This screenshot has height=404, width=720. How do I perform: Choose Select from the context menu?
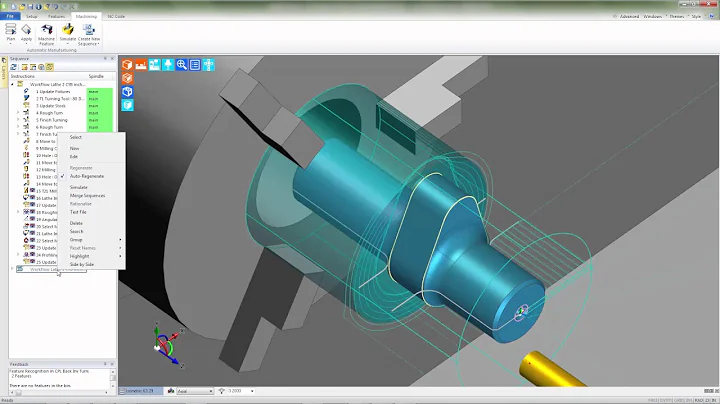(x=76, y=137)
